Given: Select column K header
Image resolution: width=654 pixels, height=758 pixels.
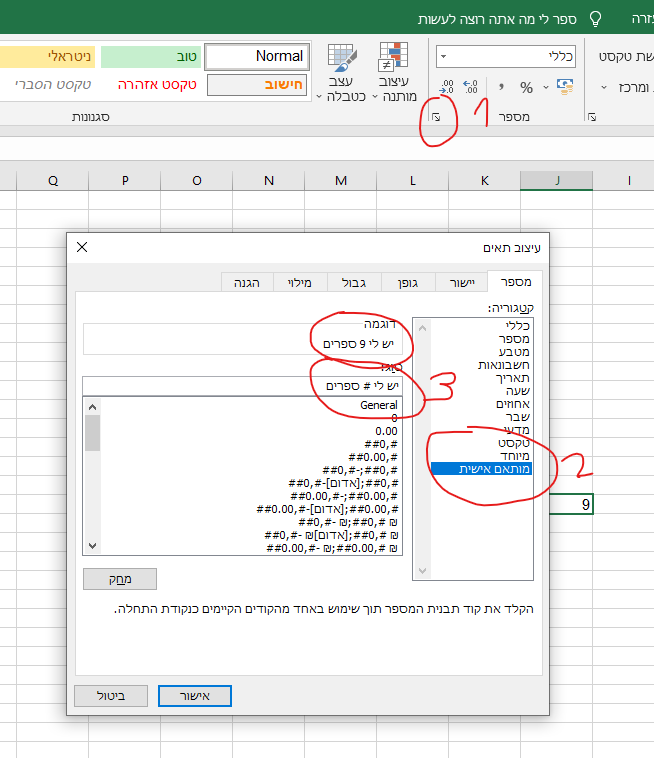Looking at the screenshot, I should click(484, 181).
